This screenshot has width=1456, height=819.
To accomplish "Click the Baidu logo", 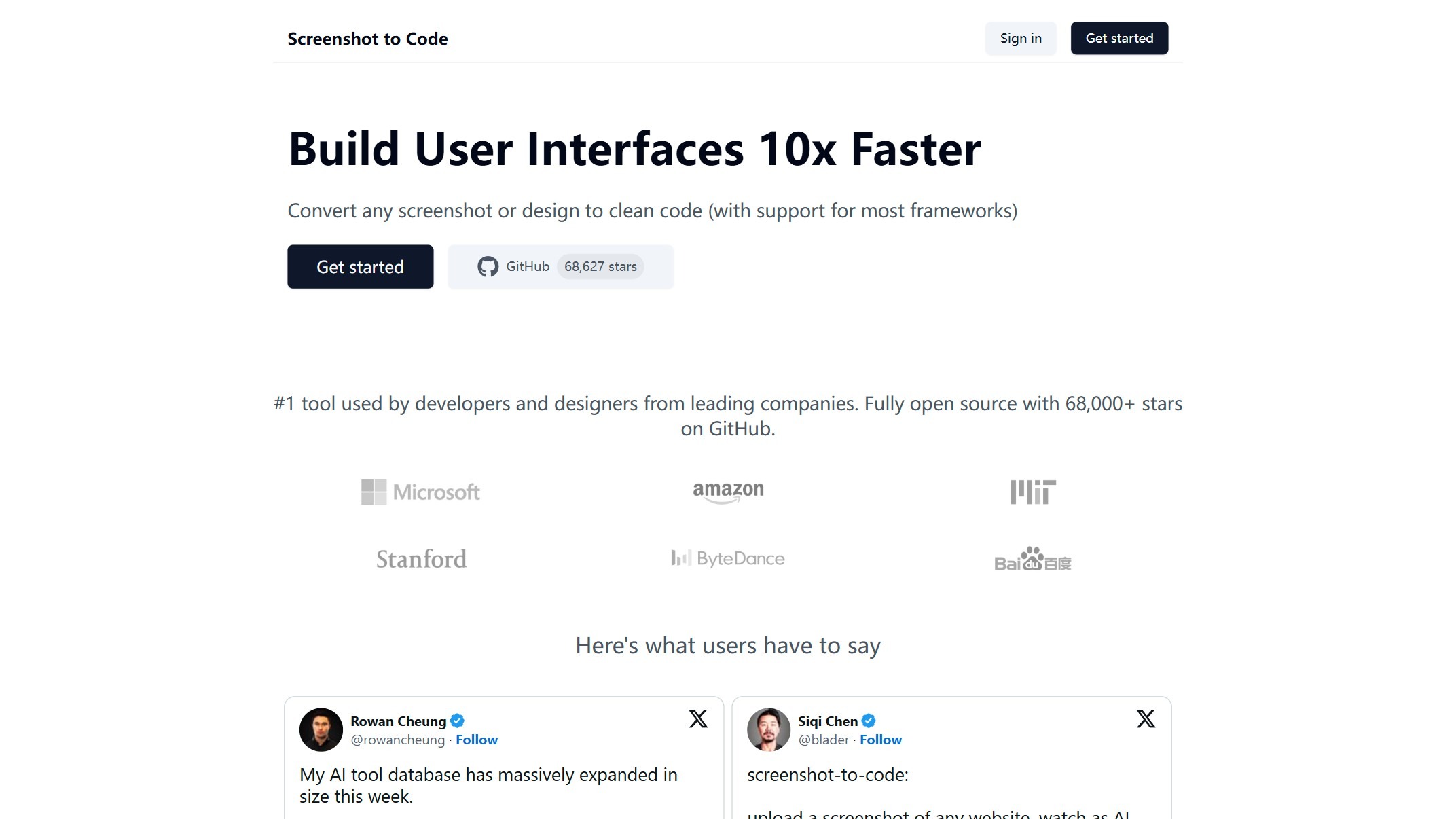I will click(x=1032, y=559).
